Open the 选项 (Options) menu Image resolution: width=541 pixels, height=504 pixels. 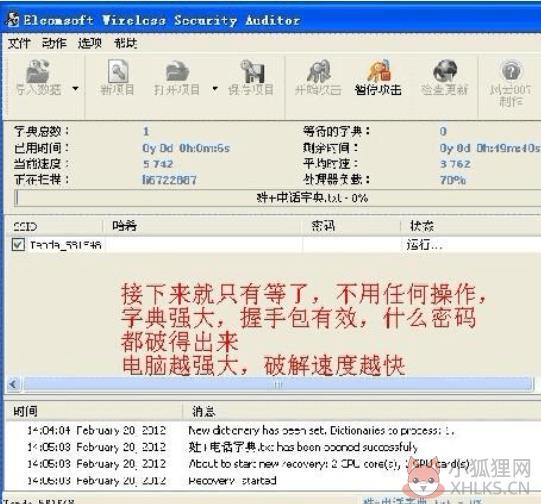pos(90,43)
